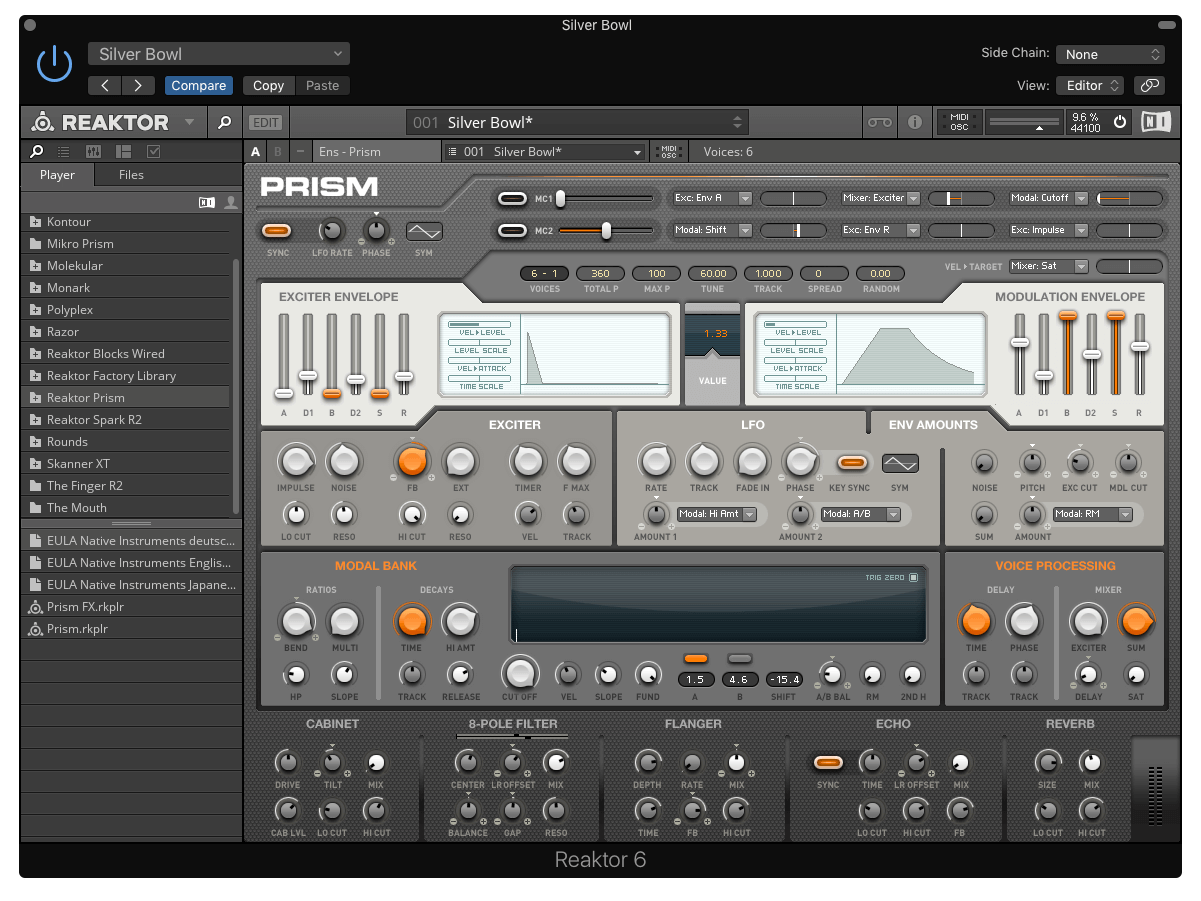Viewport: 1201px width, 901px height.
Task: Open the Silver Bowl preset dropdown in the header
Action: tap(219, 54)
